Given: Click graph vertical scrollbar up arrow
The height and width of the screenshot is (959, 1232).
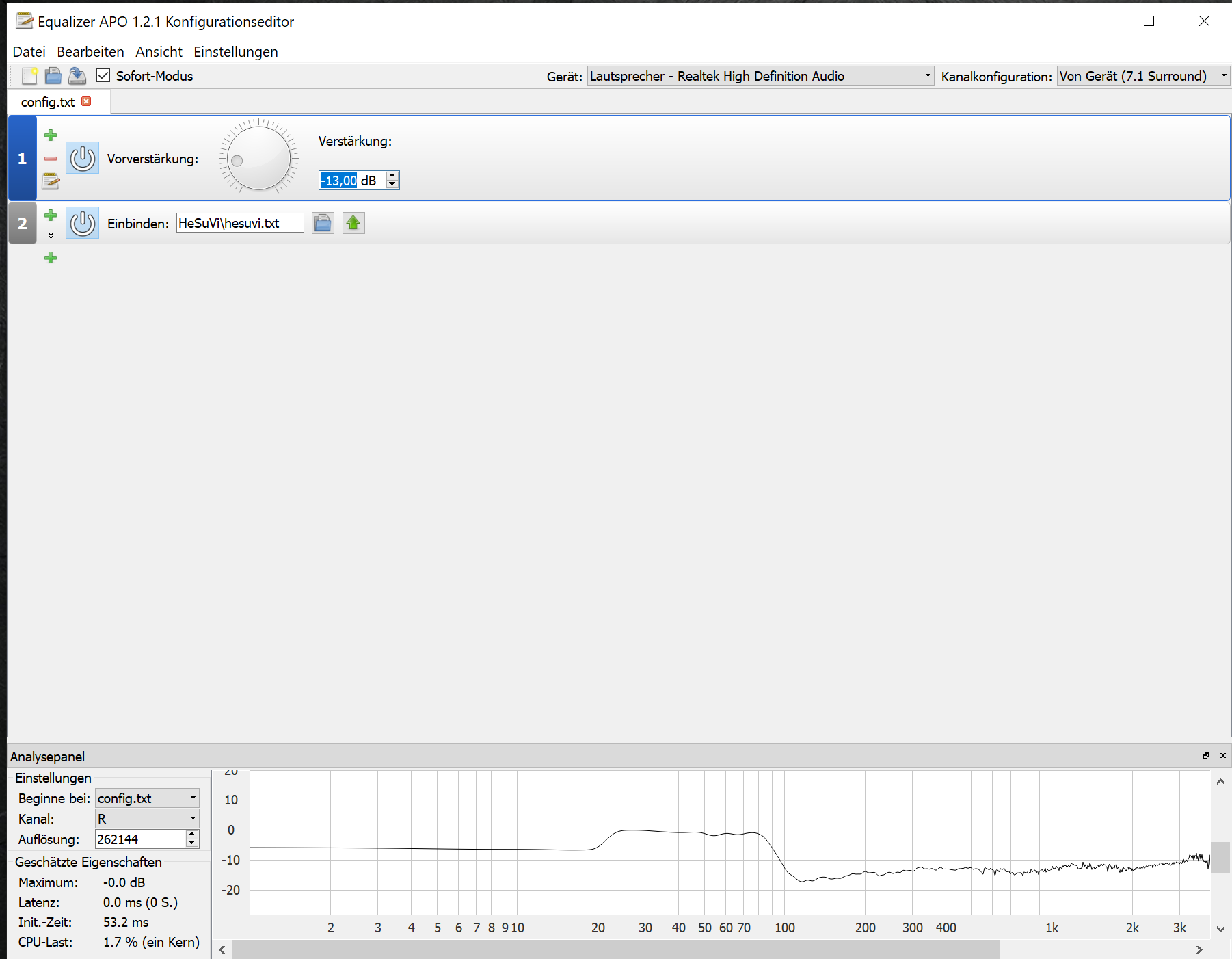Looking at the screenshot, I should click(1221, 781).
